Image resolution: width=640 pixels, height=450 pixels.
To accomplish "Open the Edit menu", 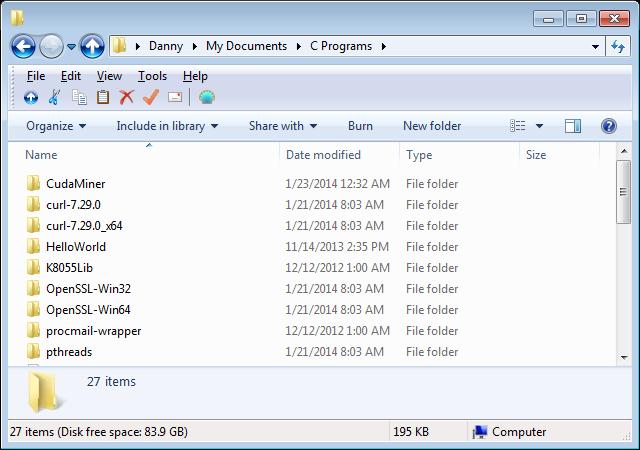I will pyautogui.click(x=71, y=76).
